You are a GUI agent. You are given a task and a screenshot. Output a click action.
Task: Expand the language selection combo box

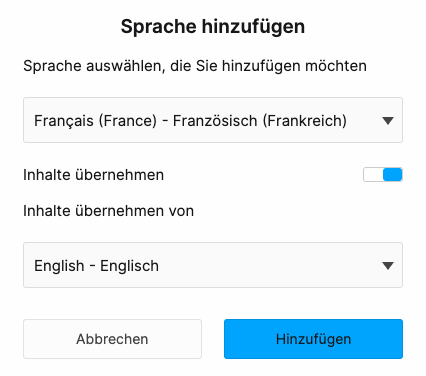(x=213, y=120)
